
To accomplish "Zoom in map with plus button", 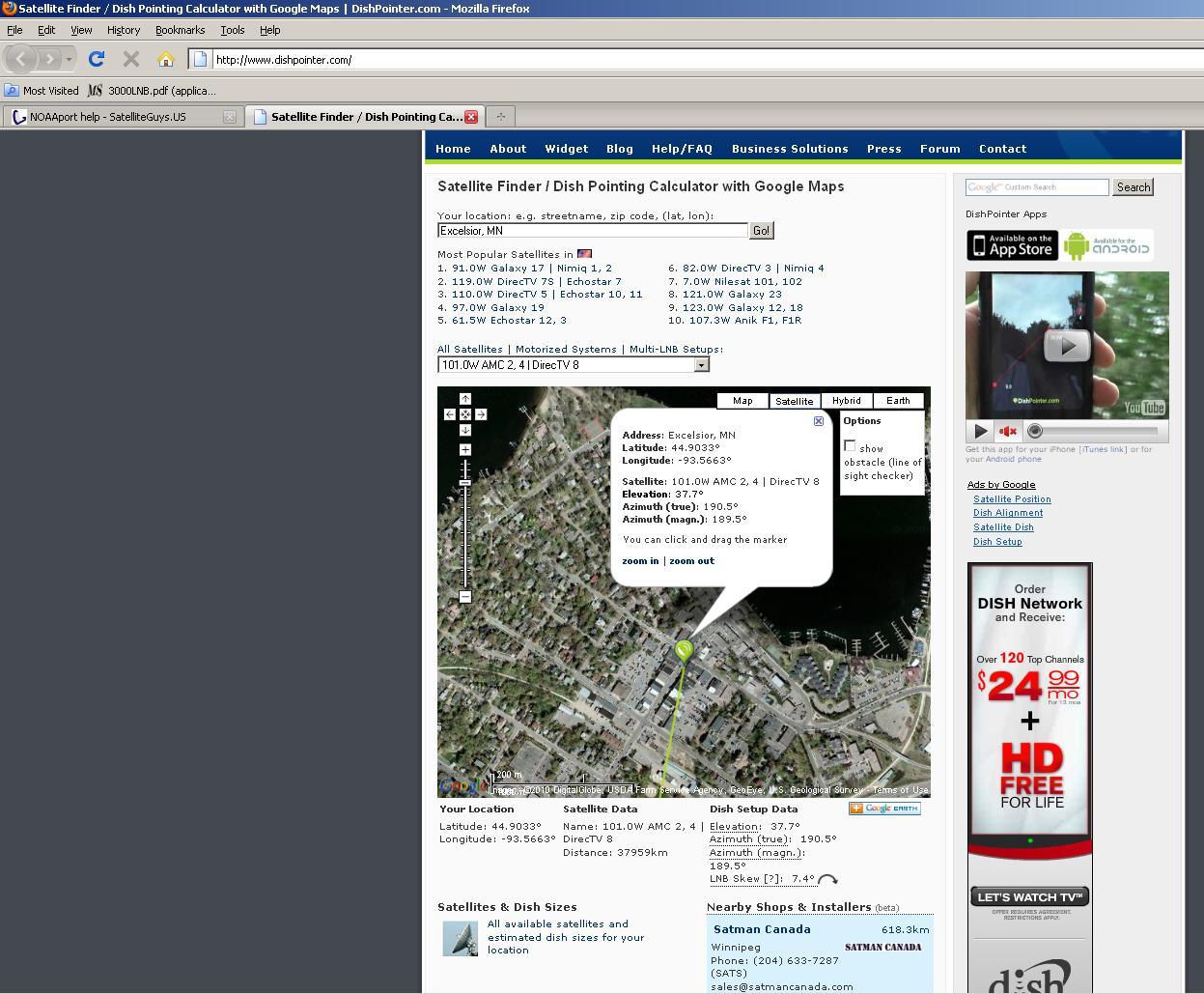I will pos(465,450).
